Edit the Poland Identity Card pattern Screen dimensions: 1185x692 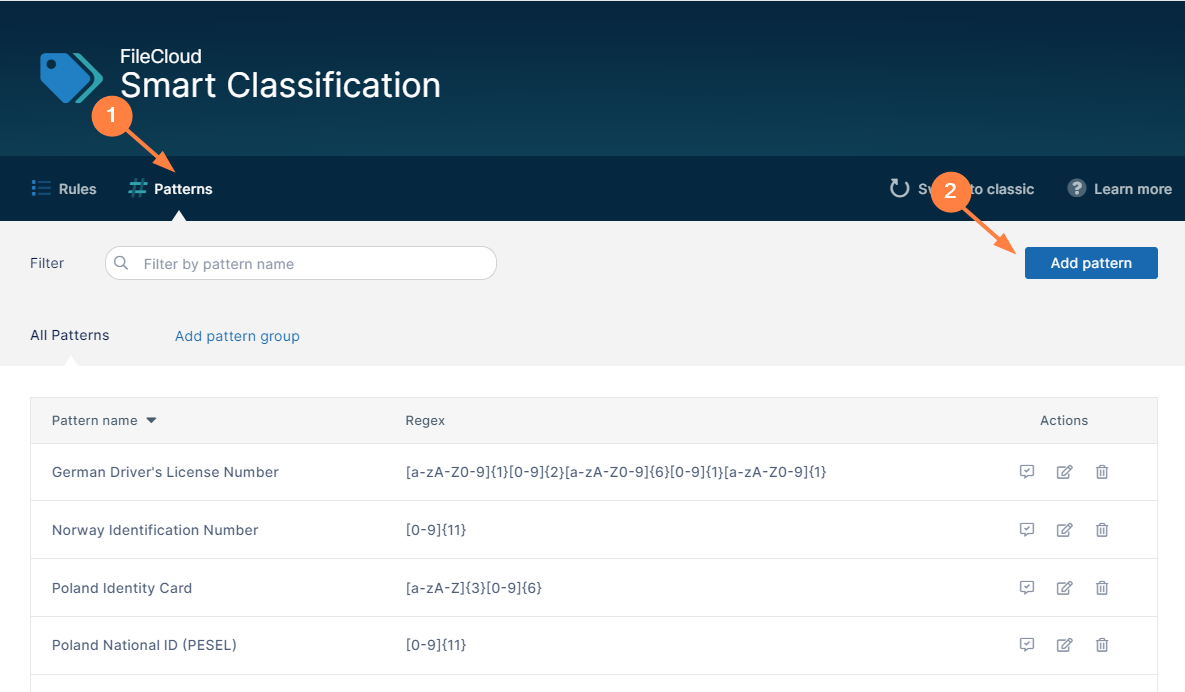coord(1064,588)
